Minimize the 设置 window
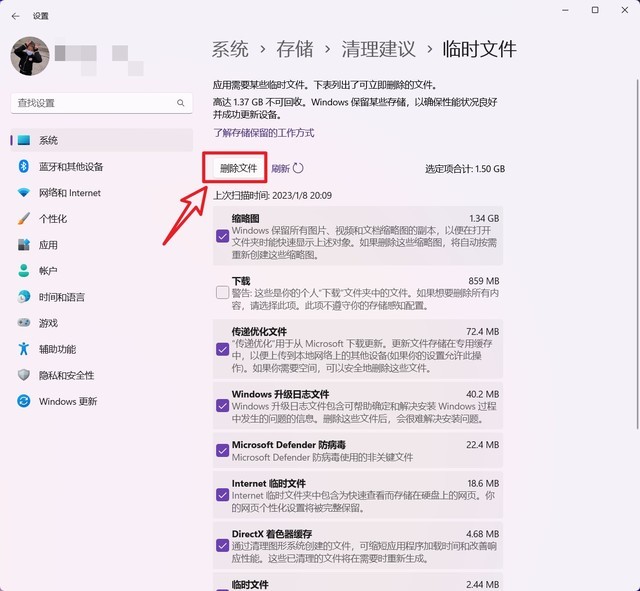The image size is (640, 591). tap(565, 10)
